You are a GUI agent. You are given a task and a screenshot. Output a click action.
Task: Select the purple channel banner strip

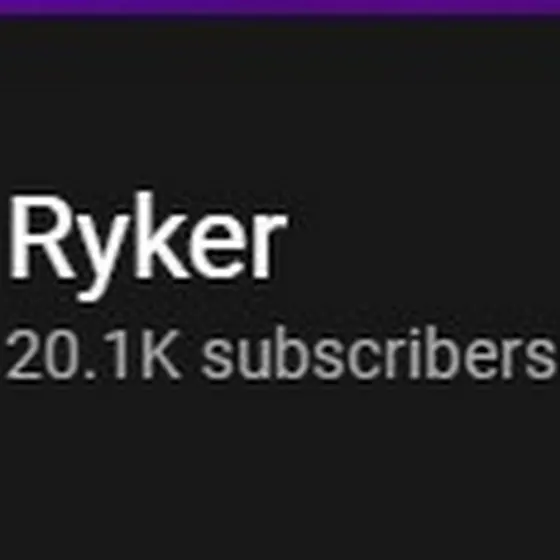click(x=280, y=7)
